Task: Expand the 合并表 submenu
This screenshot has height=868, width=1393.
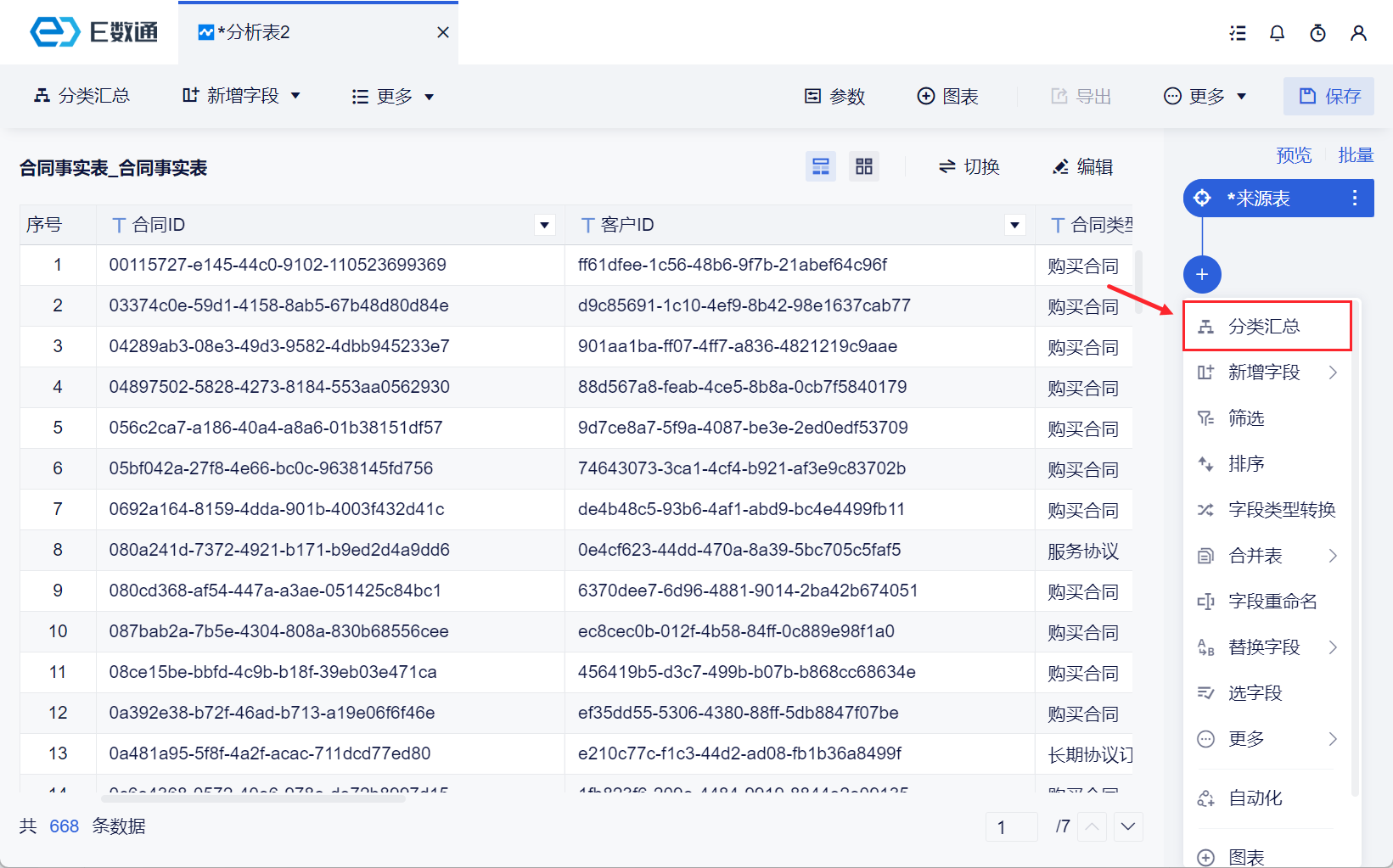Action: pyautogui.click(x=1267, y=556)
